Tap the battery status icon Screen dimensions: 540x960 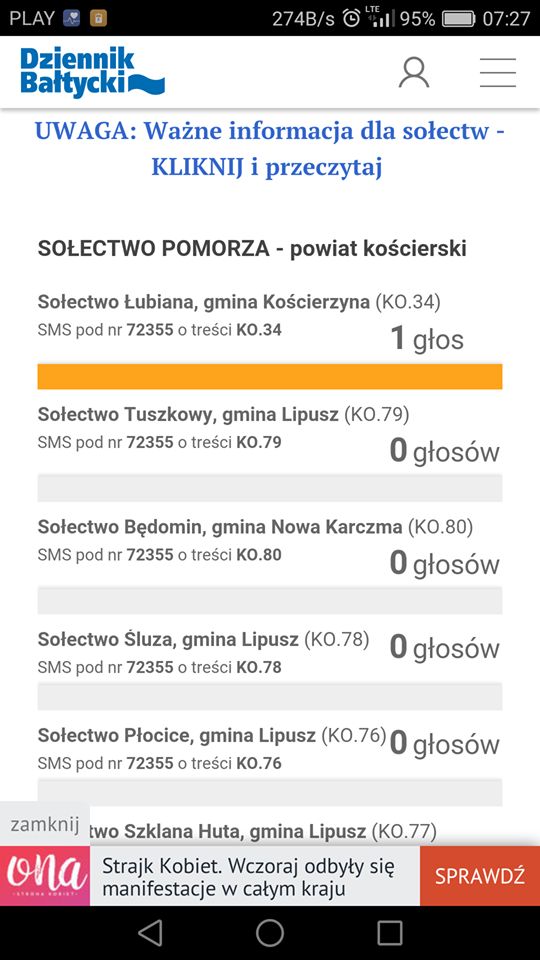coord(459,18)
